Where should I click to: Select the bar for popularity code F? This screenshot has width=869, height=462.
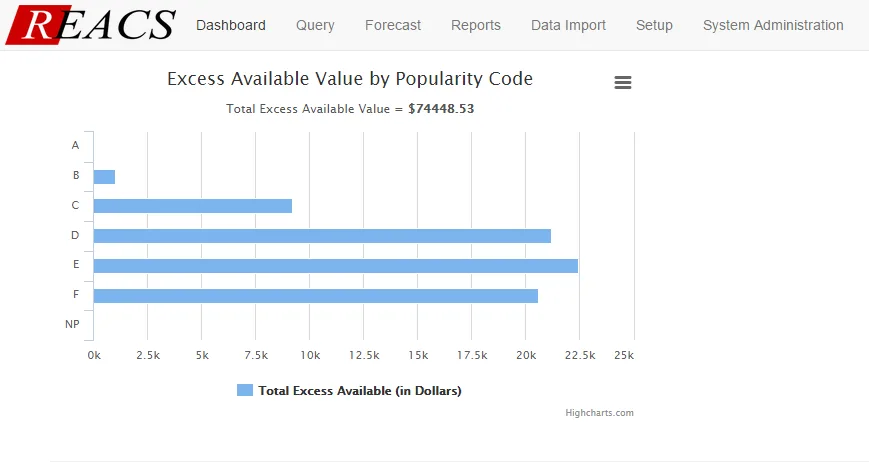click(316, 296)
